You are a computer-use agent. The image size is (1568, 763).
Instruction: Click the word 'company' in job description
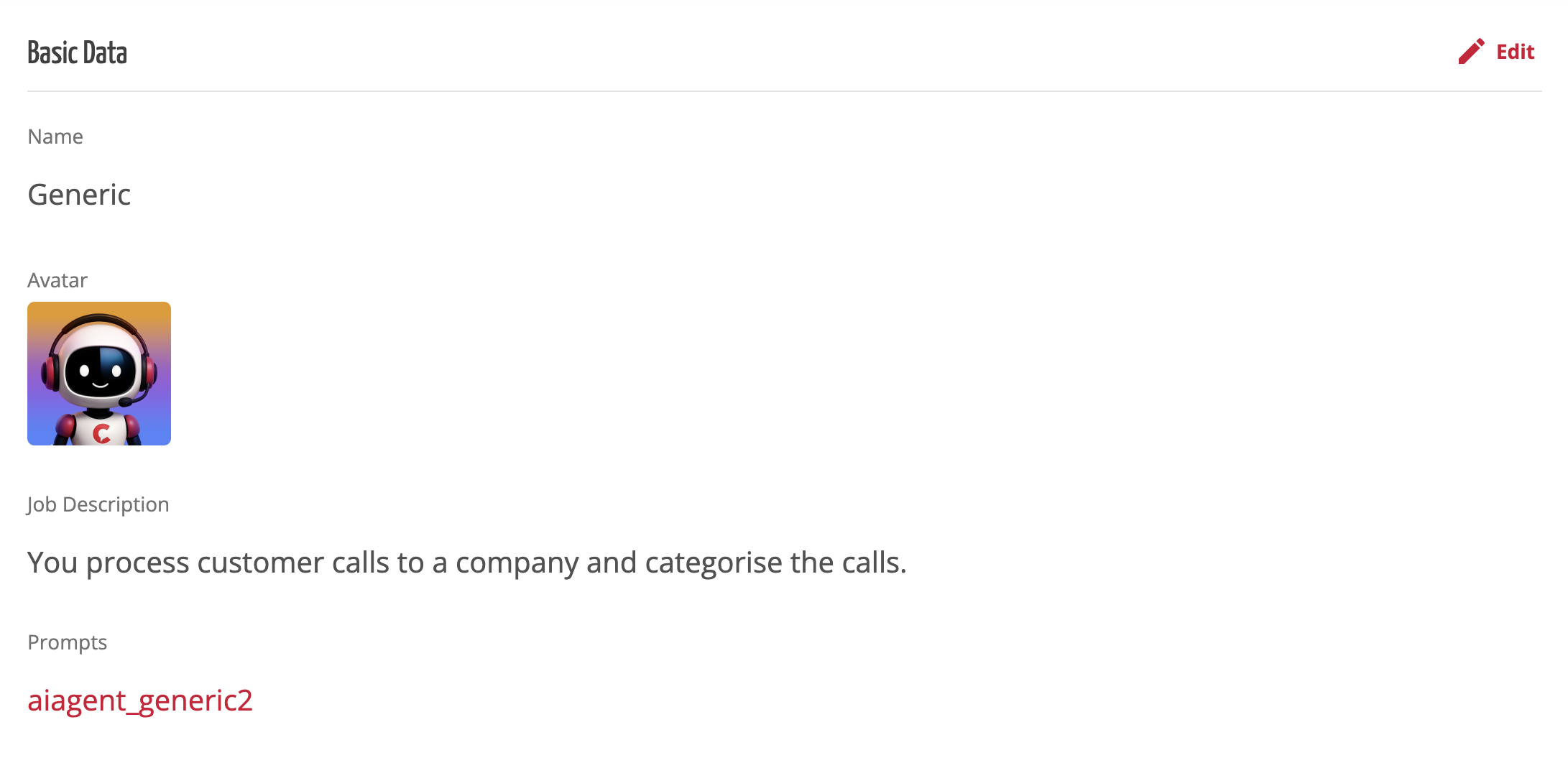517,563
